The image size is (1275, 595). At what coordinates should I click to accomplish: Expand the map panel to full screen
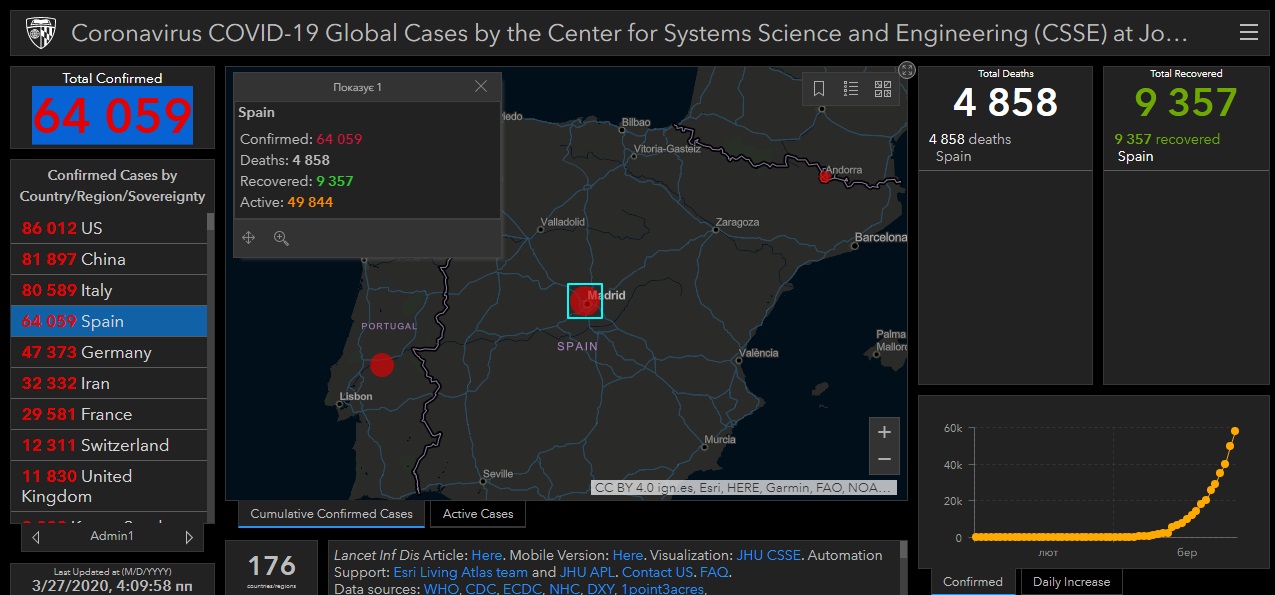(x=907, y=69)
